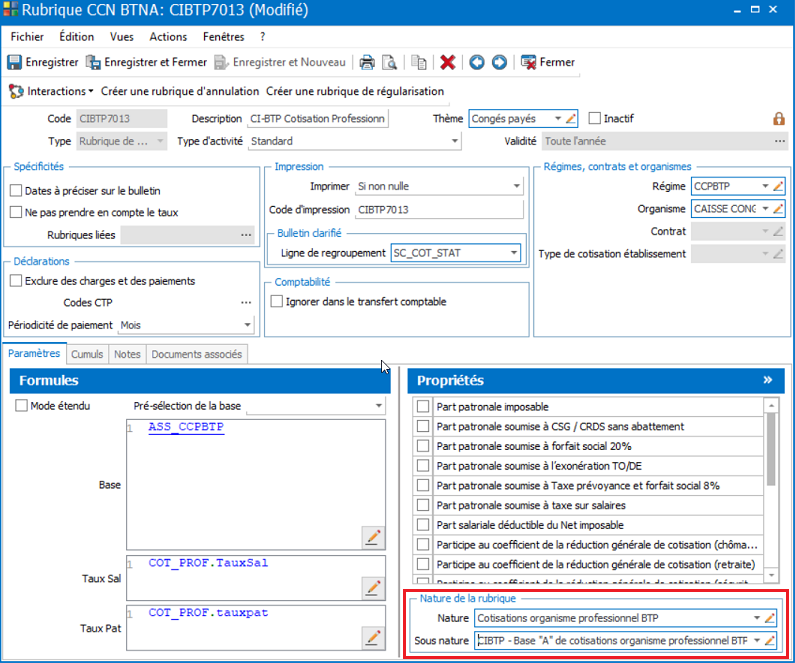Open Type d'activité dropdown

455,141
